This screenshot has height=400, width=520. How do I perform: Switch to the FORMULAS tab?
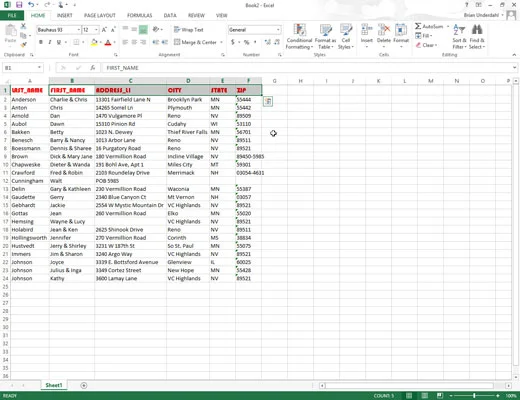tap(139, 15)
